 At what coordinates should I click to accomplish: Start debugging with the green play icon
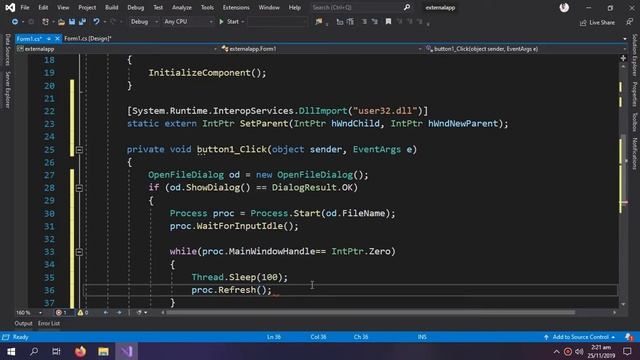click(x=221, y=22)
